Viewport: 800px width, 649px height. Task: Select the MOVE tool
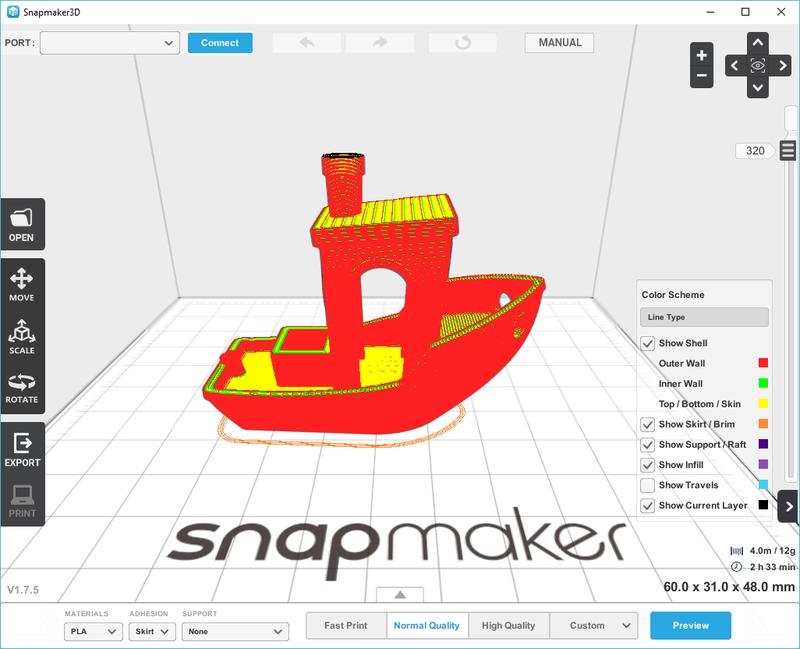point(22,284)
